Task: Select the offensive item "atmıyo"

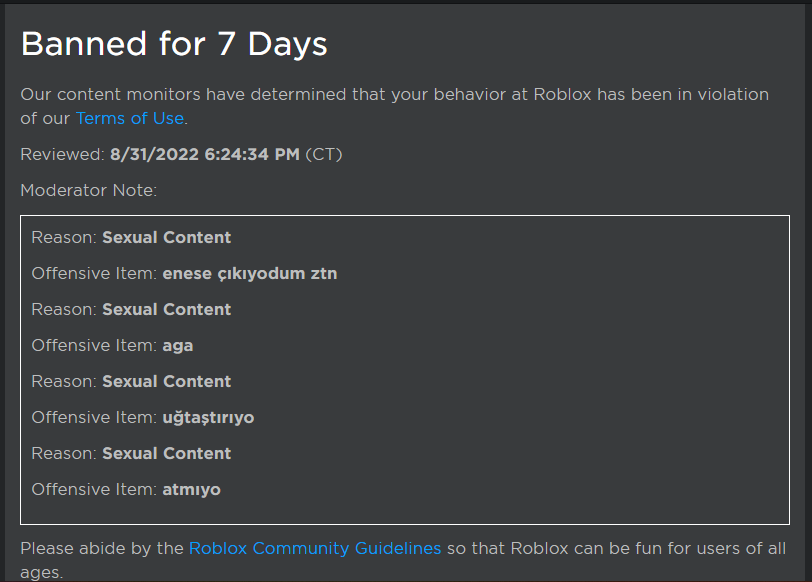Action: click(x=191, y=489)
